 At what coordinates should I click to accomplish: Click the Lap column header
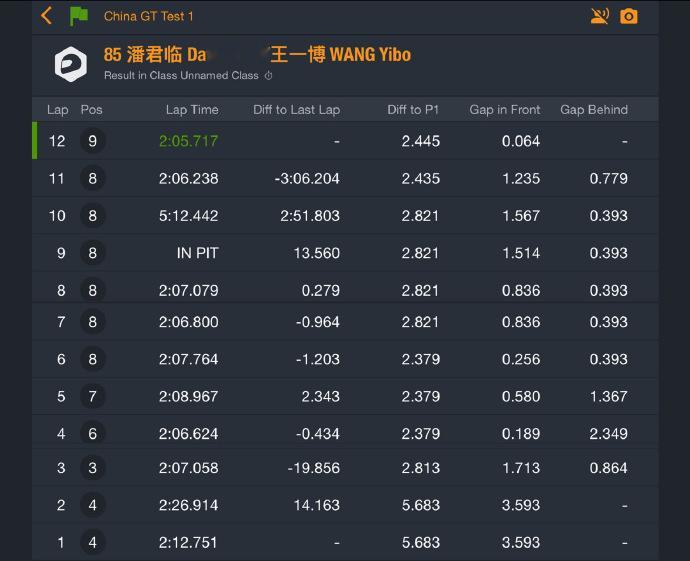click(x=58, y=110)
